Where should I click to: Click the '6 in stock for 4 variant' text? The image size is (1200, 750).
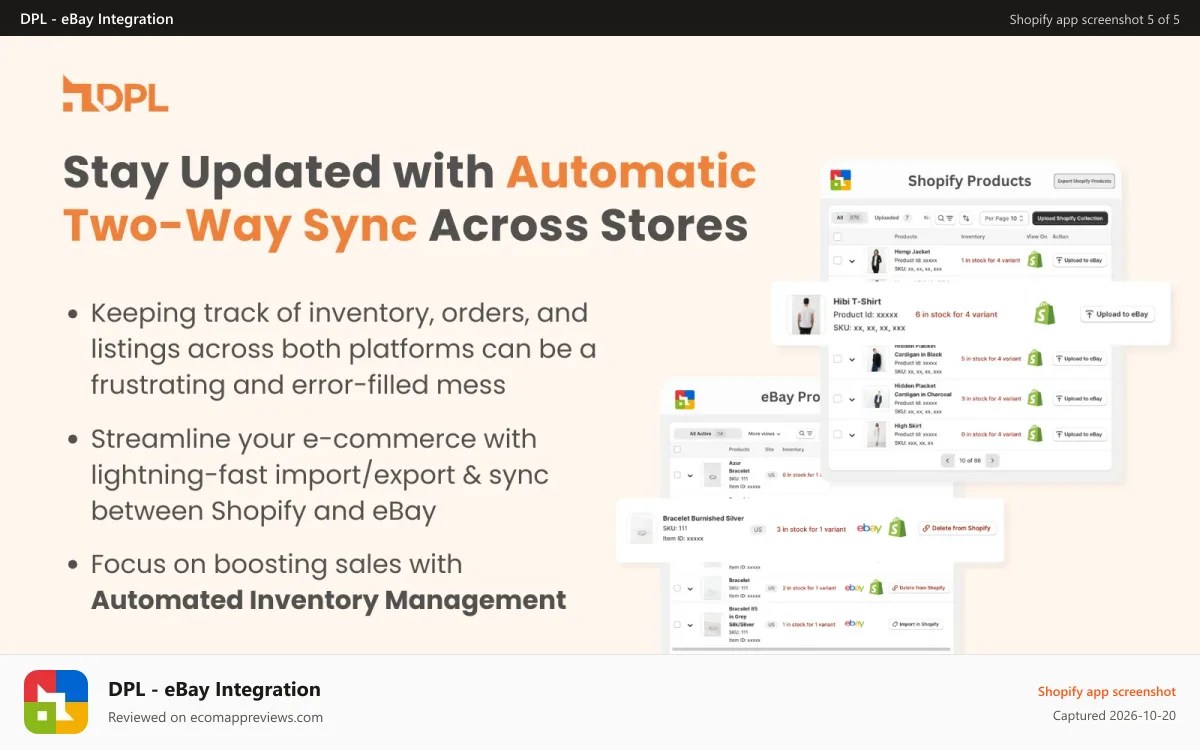coord(956,314)
